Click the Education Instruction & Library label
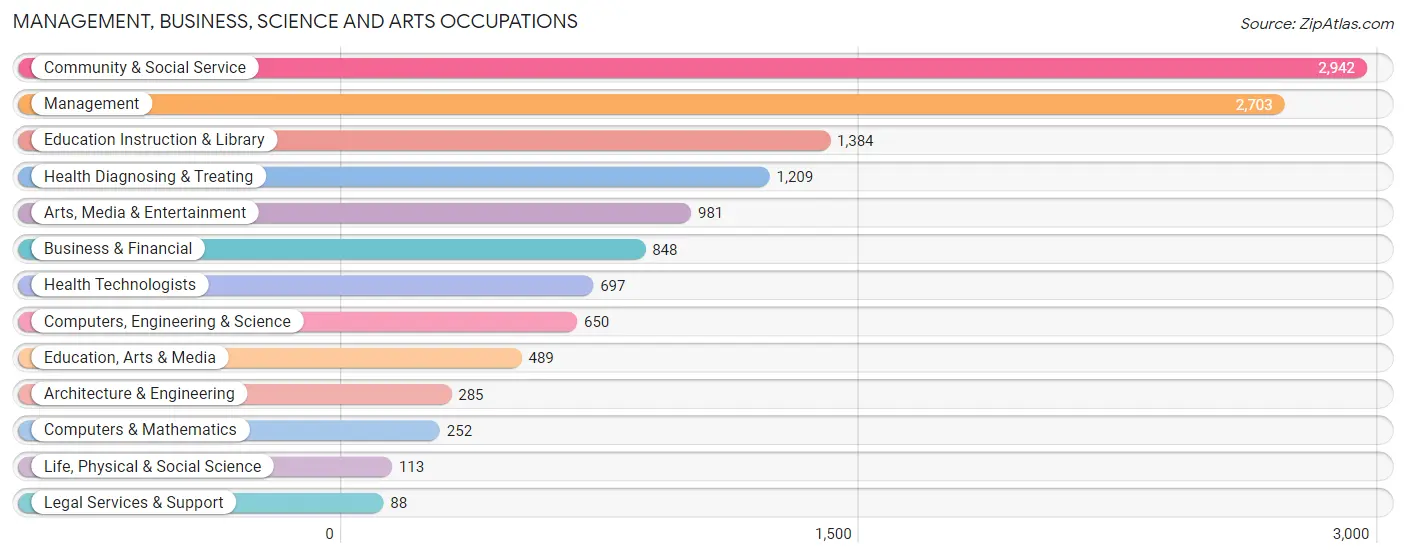The image size is (1406, 558). pos(154,140)
